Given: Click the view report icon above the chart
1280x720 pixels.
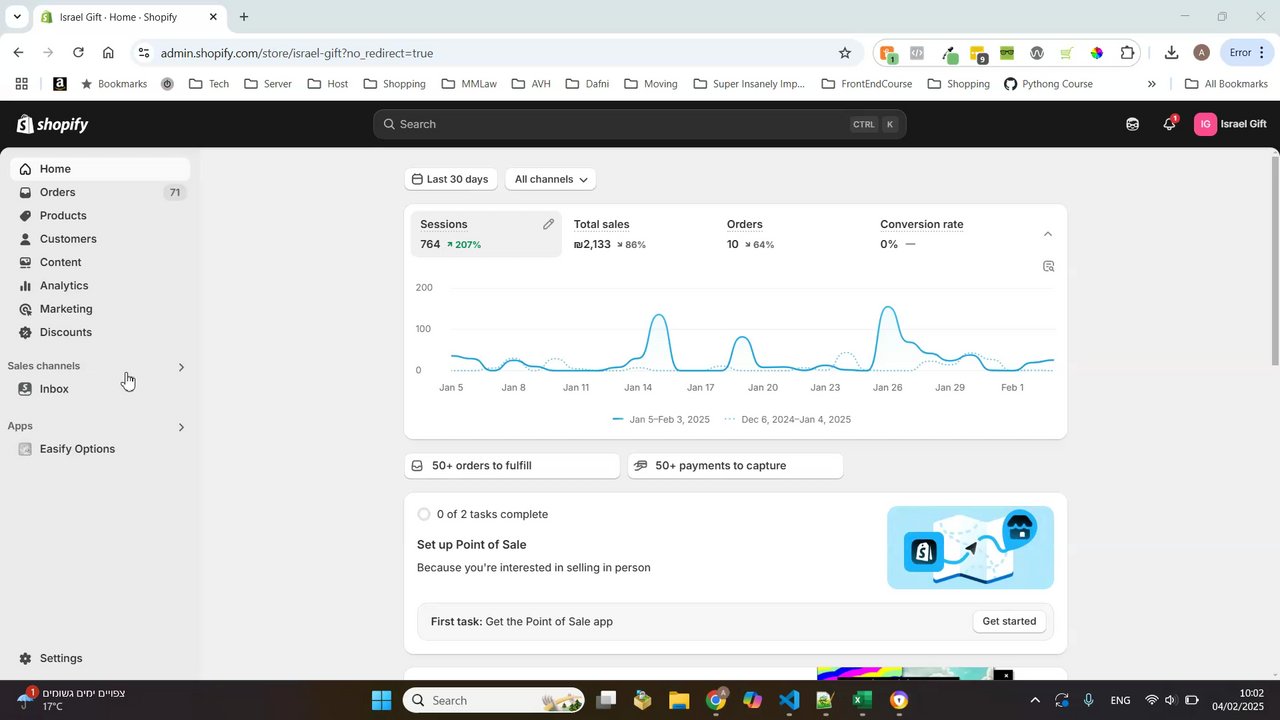Looking at the screenshot, I should (x=1048, y=266).
